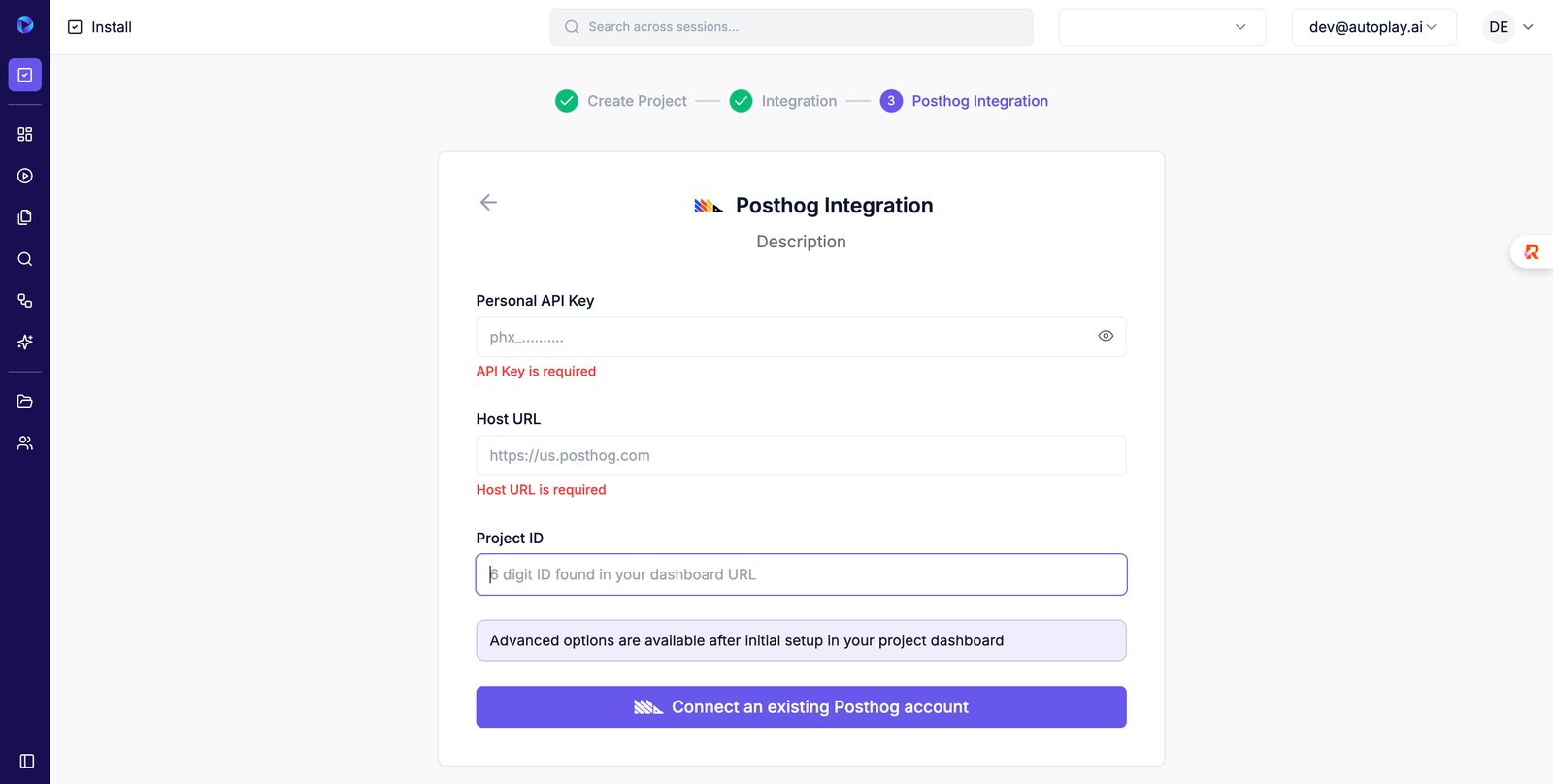The height and width of the screenshot is (784, 1553).
Task: Show the Personal API Key value
Action: tap(1106, 336)
